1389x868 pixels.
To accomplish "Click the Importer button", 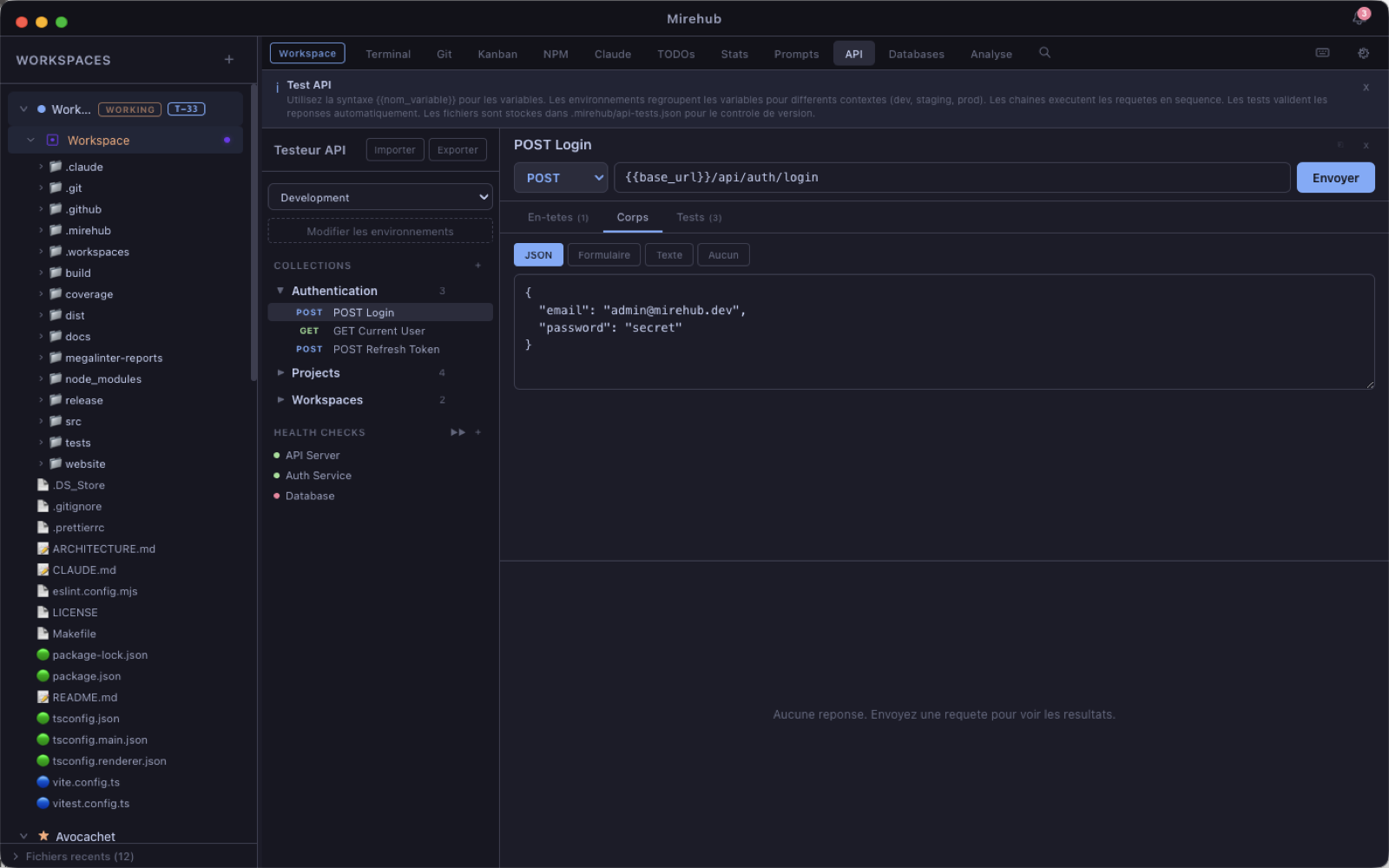I will [x=395, y=150].
